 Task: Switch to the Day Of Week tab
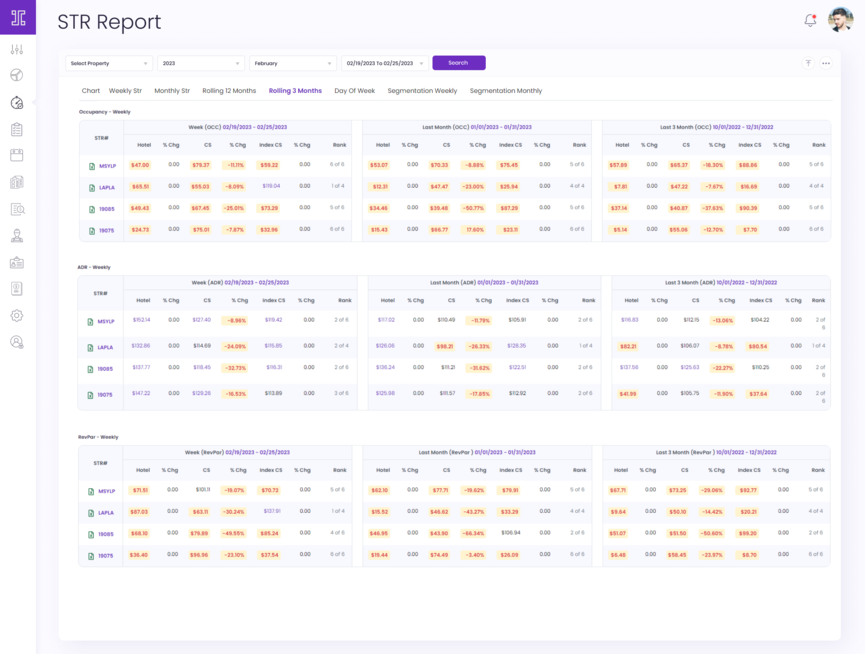[354, 91]
